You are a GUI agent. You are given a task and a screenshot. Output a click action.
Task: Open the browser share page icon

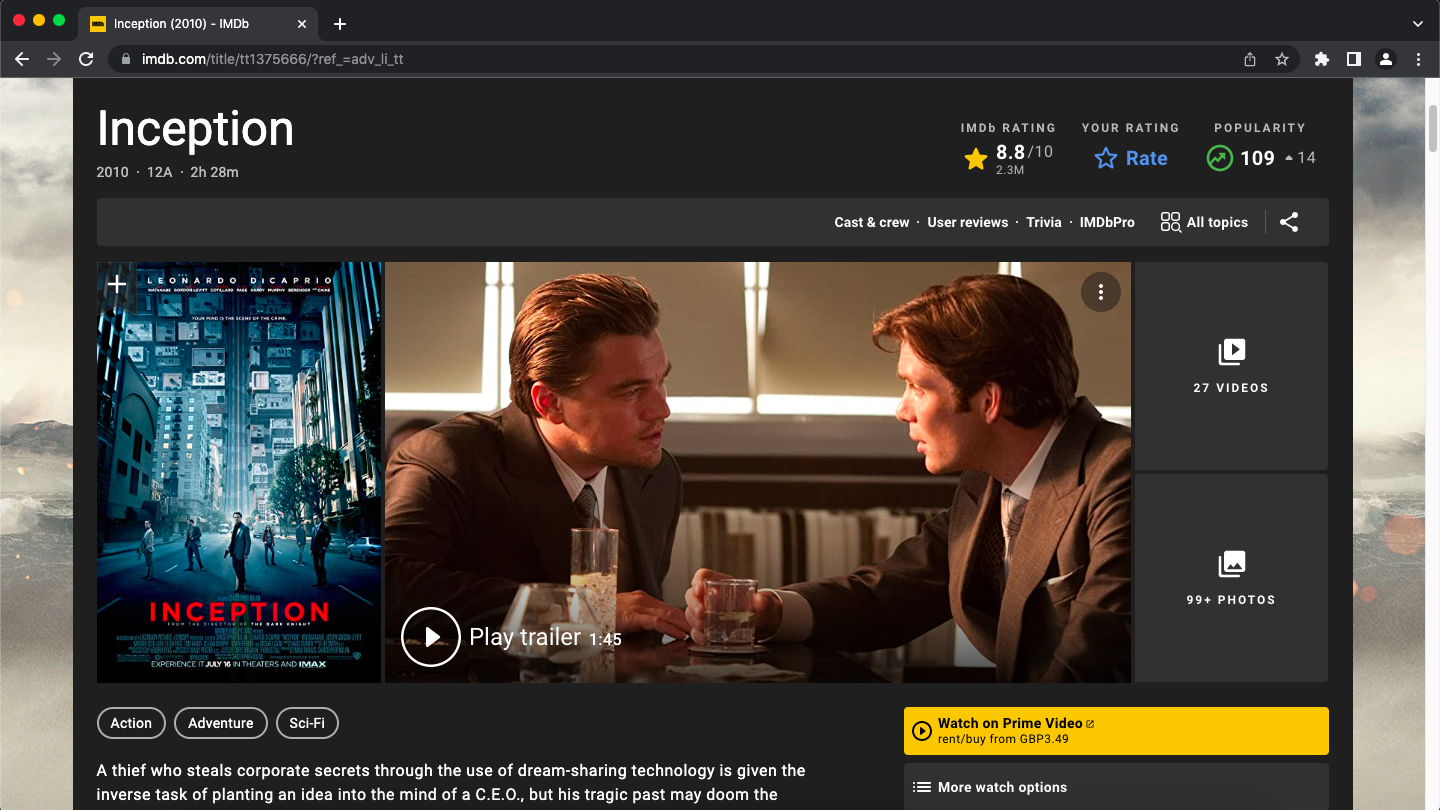1250,59
